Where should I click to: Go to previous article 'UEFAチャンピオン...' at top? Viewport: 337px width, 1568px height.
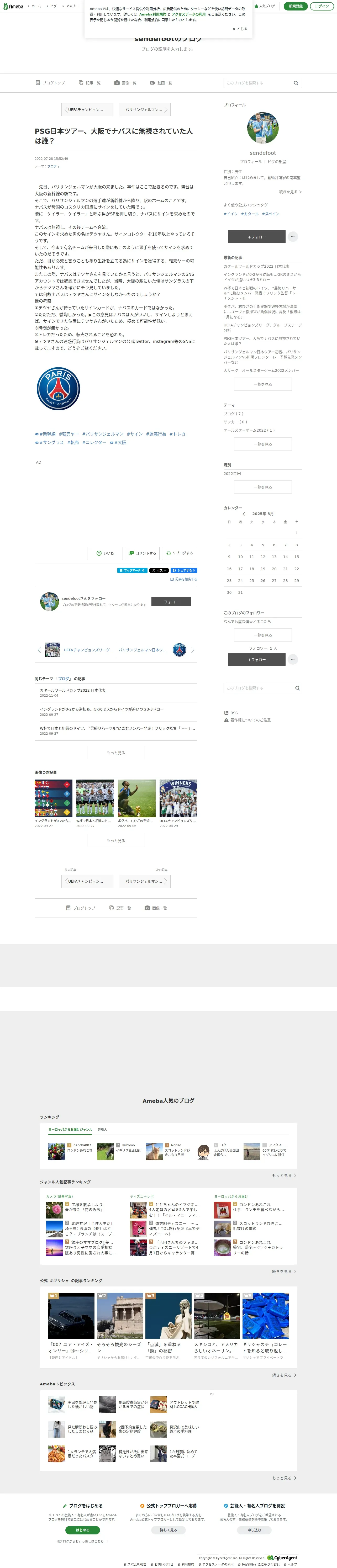[x=87, y=110]
